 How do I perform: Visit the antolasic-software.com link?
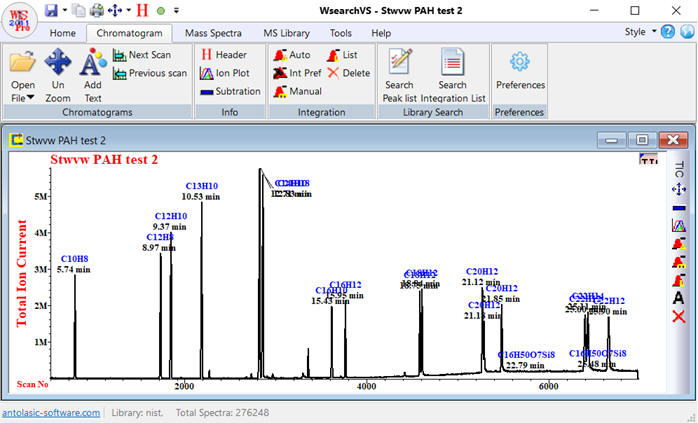[x=50, y=412]
